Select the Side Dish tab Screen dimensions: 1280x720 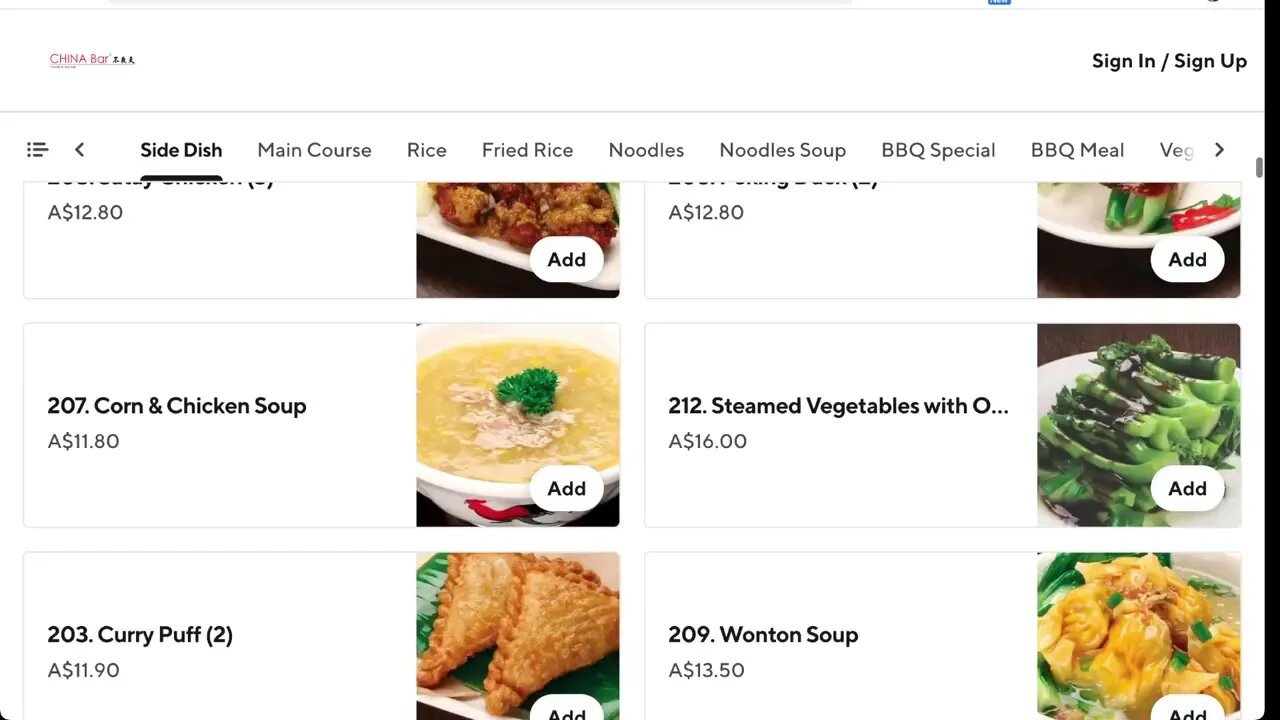[181, 150]
